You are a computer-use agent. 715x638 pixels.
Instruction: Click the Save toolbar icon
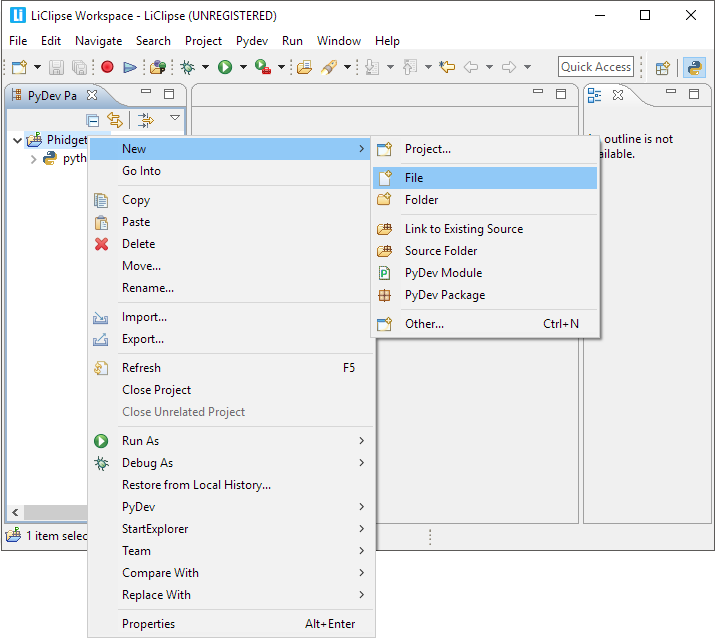57,67
